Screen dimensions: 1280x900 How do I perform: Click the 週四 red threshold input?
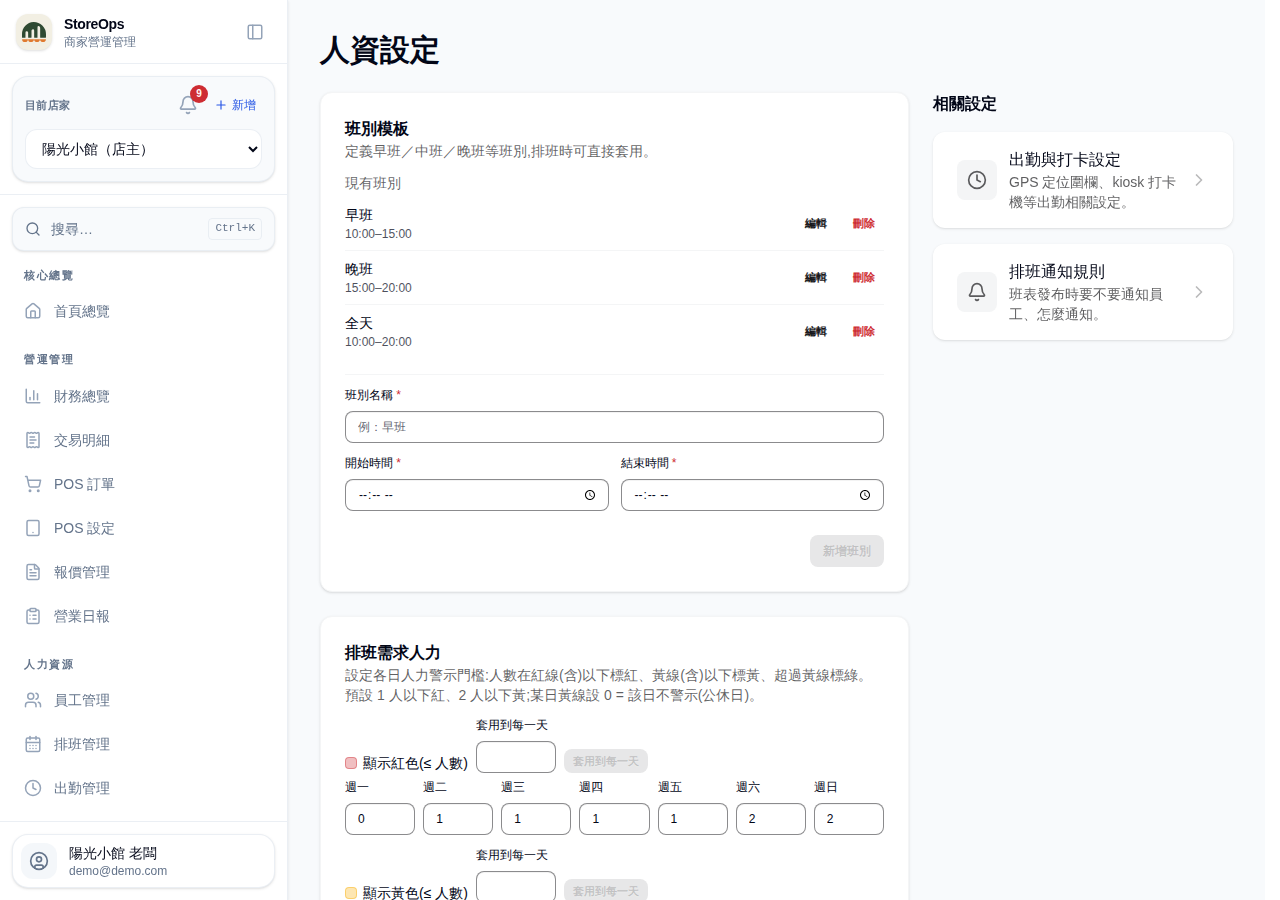[x=614, y=819]
